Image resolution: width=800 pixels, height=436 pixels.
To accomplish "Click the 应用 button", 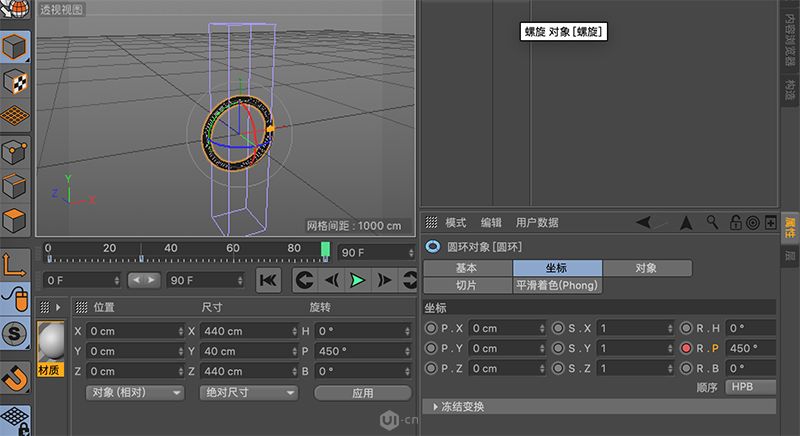I will coord(362,393).
